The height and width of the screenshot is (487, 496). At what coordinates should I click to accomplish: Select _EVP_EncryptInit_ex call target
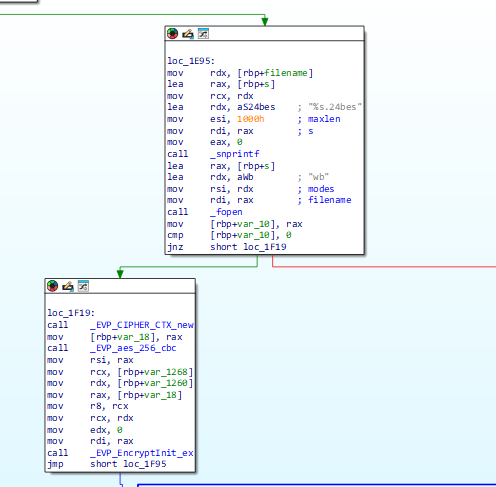(x=142, y=453)
